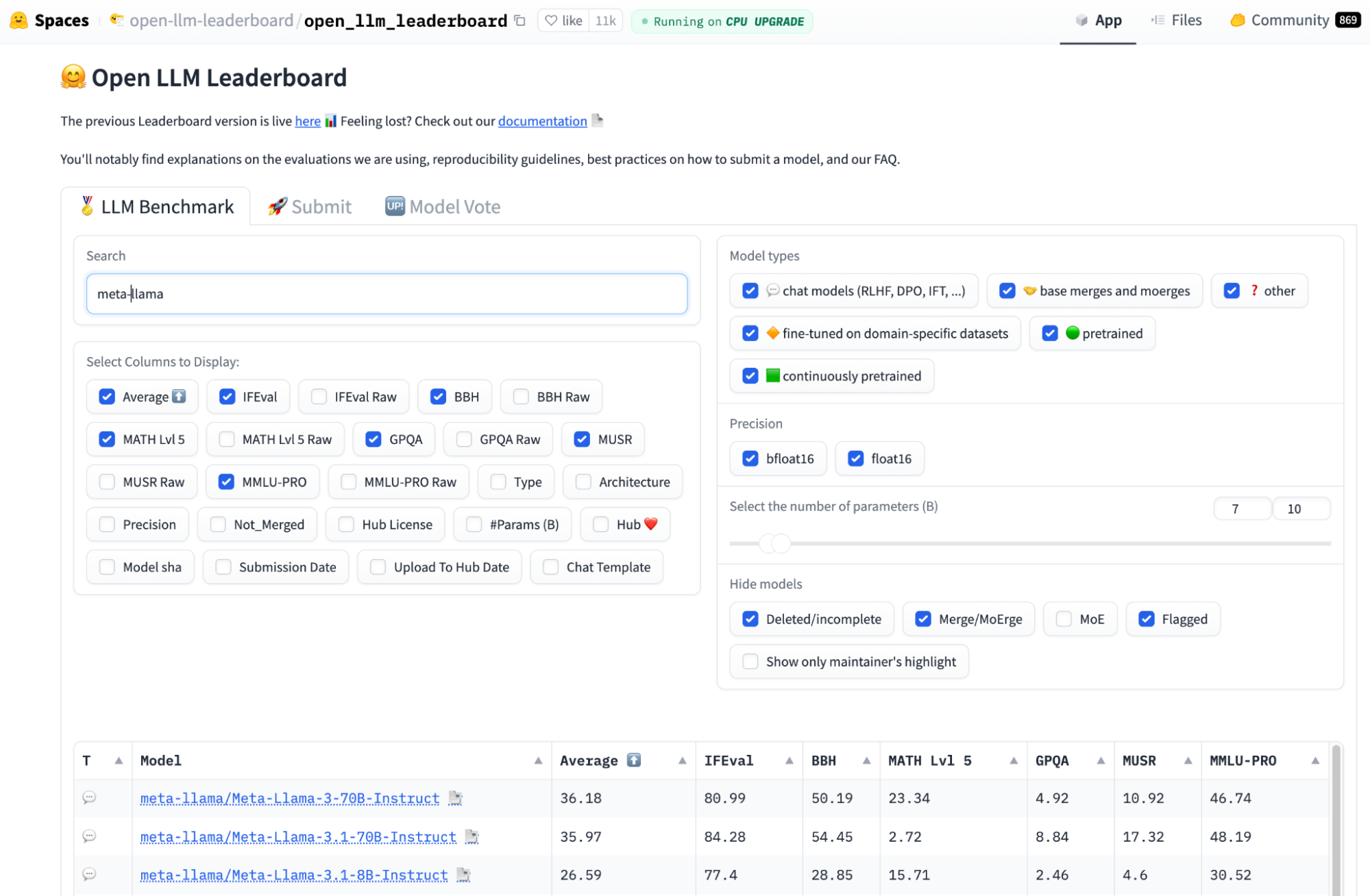Click the Spaces hugging face logo icon

pos(19,21)
